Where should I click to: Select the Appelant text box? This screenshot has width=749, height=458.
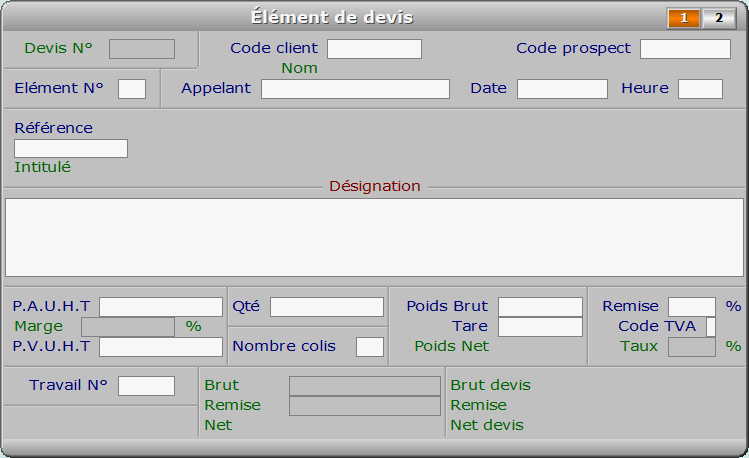pos(355,89)
